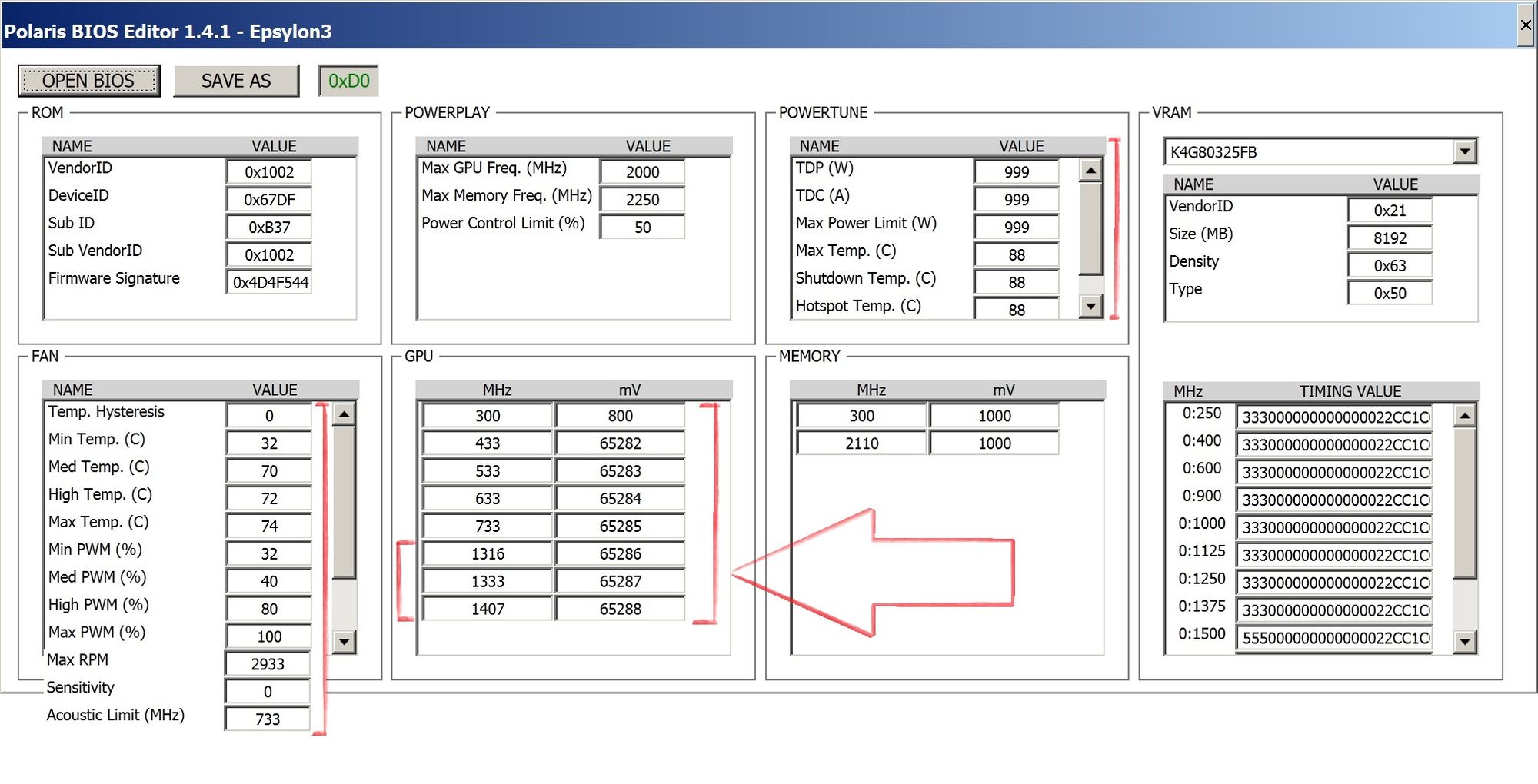1538x784 pixels.
Task: Open the VRAM K4G80325FB dropdown
Action: click(x=1465, y=151)
